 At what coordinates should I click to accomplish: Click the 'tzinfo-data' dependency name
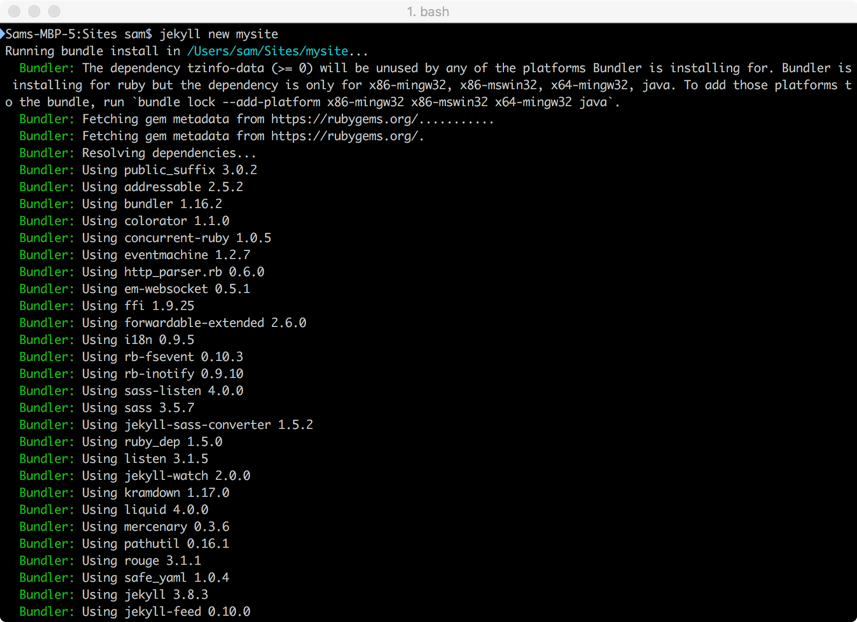tap(226, 68)
